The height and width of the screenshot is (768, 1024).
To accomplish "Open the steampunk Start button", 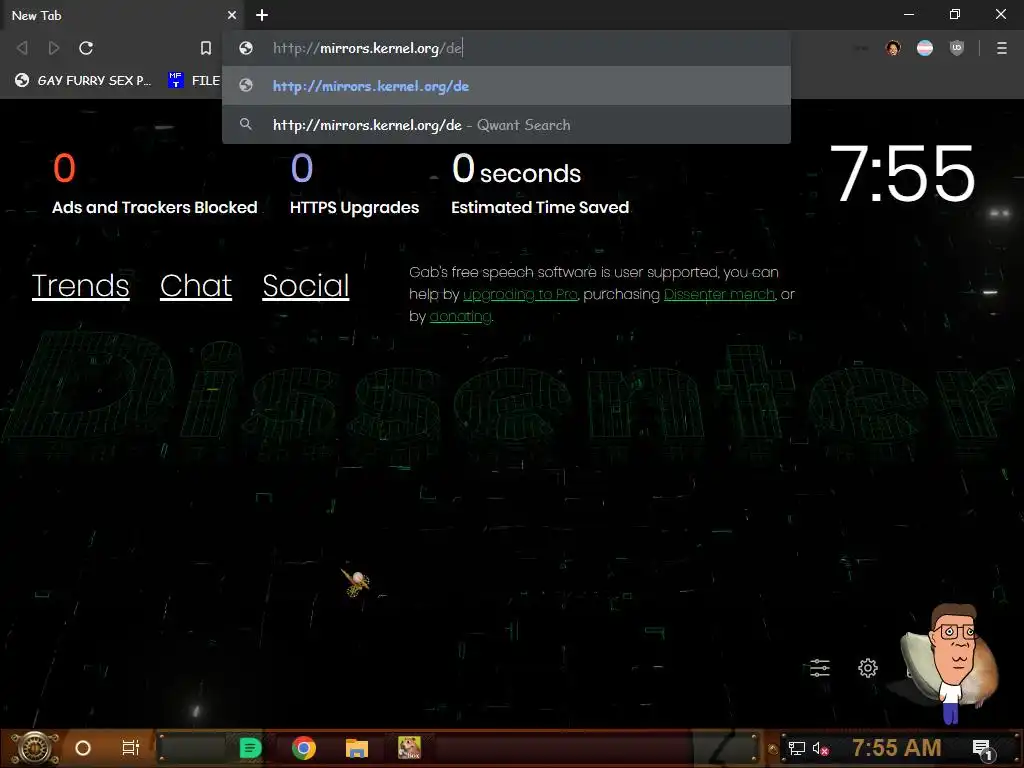I will (35, 748).
